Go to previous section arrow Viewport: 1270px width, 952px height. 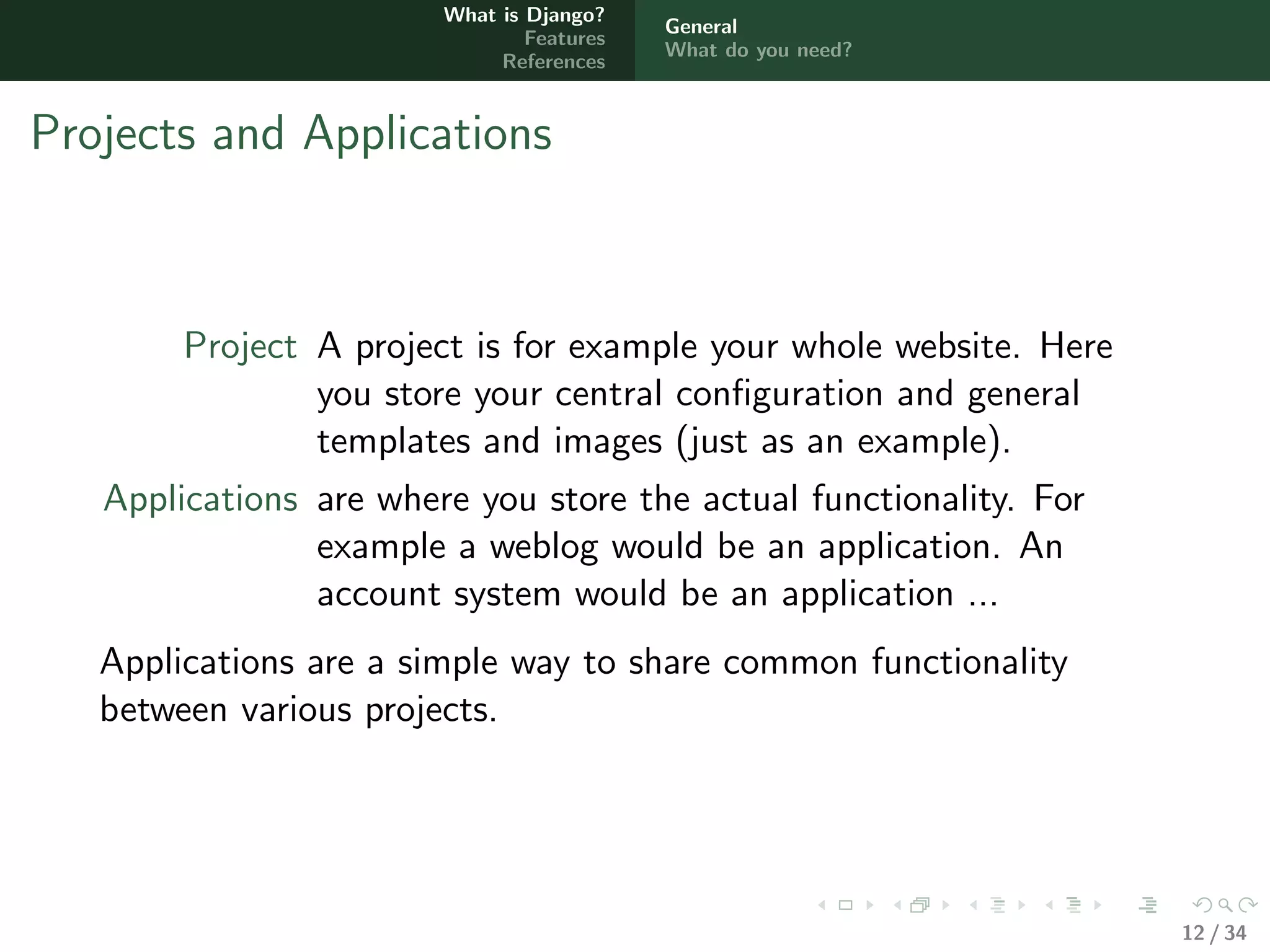pyautogui.click(x=1049, y=906)
